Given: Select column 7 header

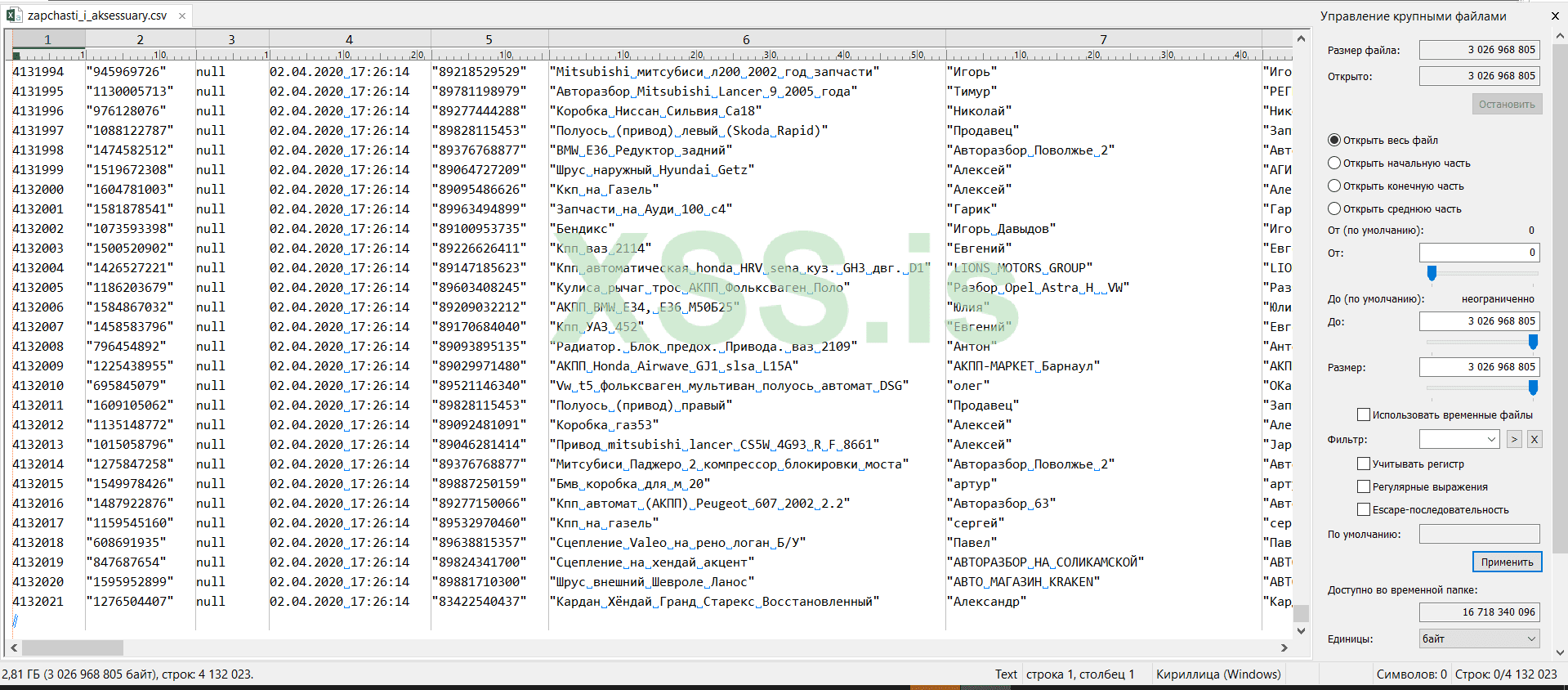Looking at the screenshot, I should click(x=1104, y=39).
